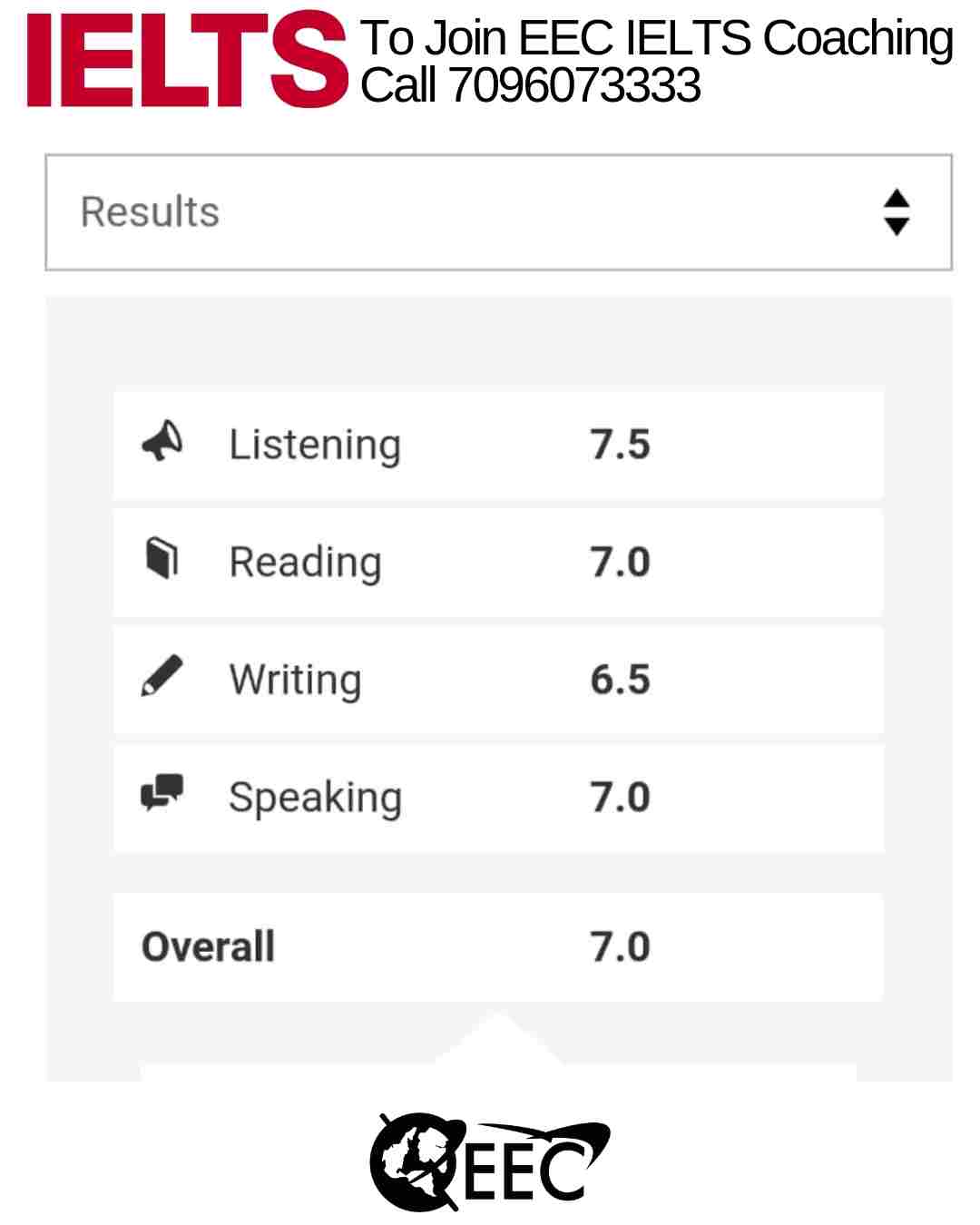
Task: Click the Listening 7.5 score
Action: 621,445
